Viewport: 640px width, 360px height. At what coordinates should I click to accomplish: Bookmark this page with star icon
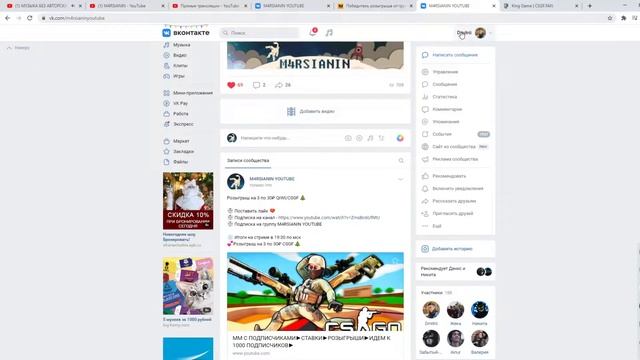click(x=610, y=18)
